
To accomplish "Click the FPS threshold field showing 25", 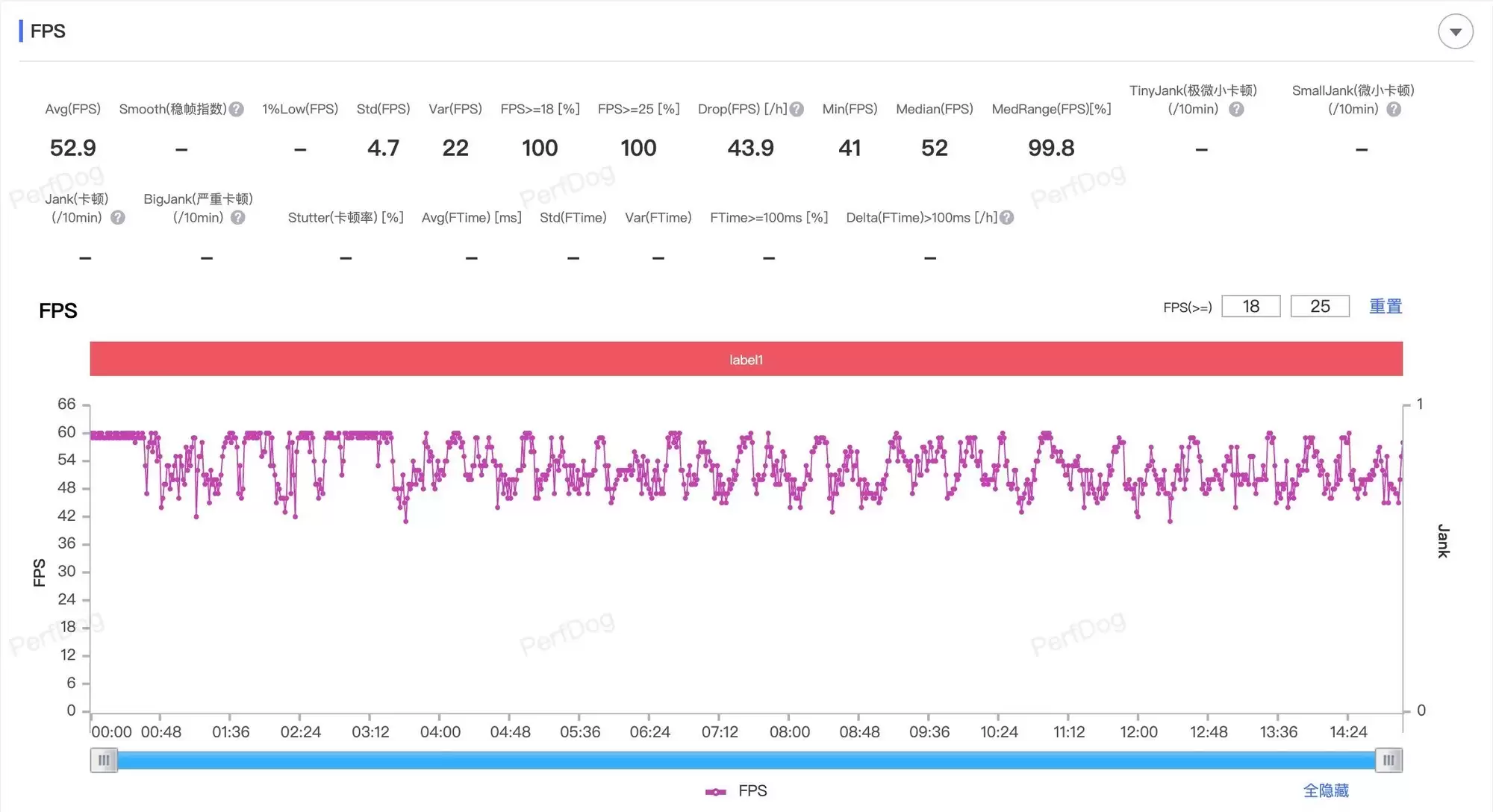I will coord(1320,306).
